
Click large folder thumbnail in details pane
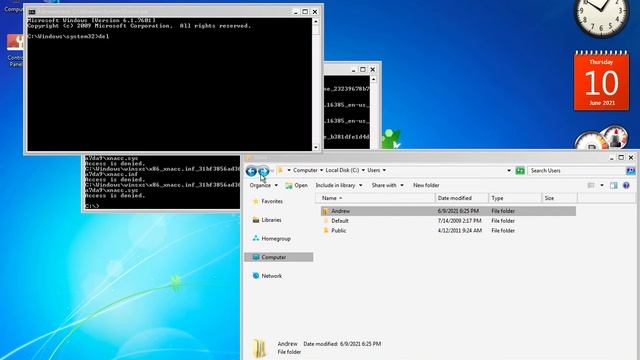click(260, 348)
